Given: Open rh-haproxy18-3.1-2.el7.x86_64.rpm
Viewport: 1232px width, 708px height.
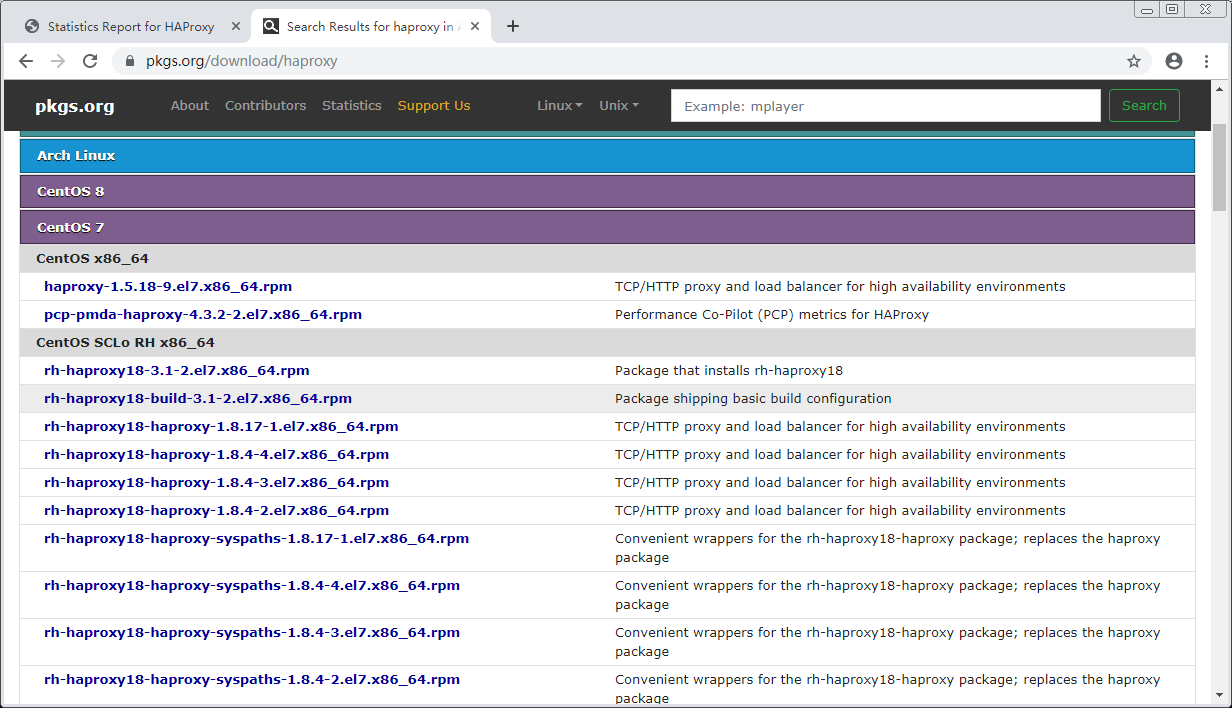Looking at the screenshot, I should coord(177,371).
